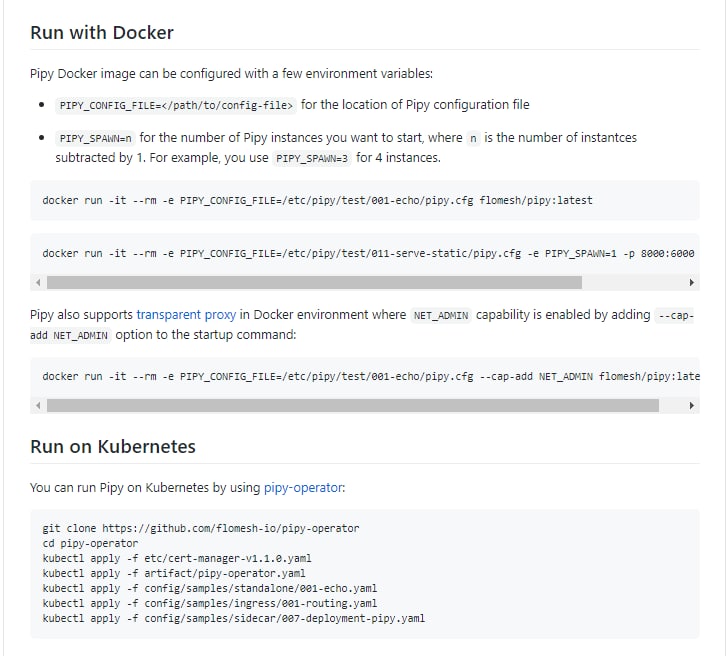Click the Run on Kubernetes heading
Screen dimensions: 727x656
pos(113,446)
